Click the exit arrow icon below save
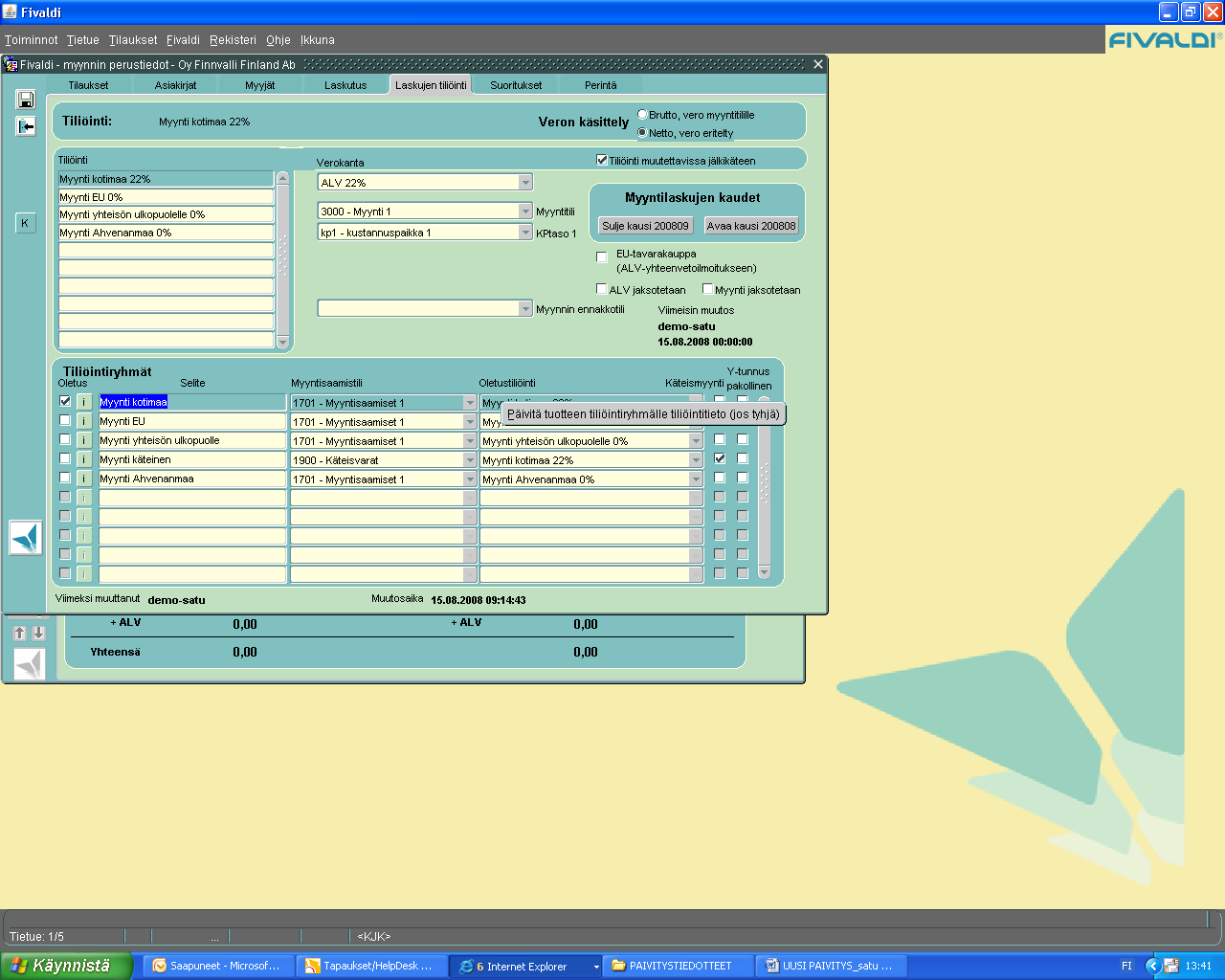Screen dimensions: 1225x980 click(x=26, y=126)
